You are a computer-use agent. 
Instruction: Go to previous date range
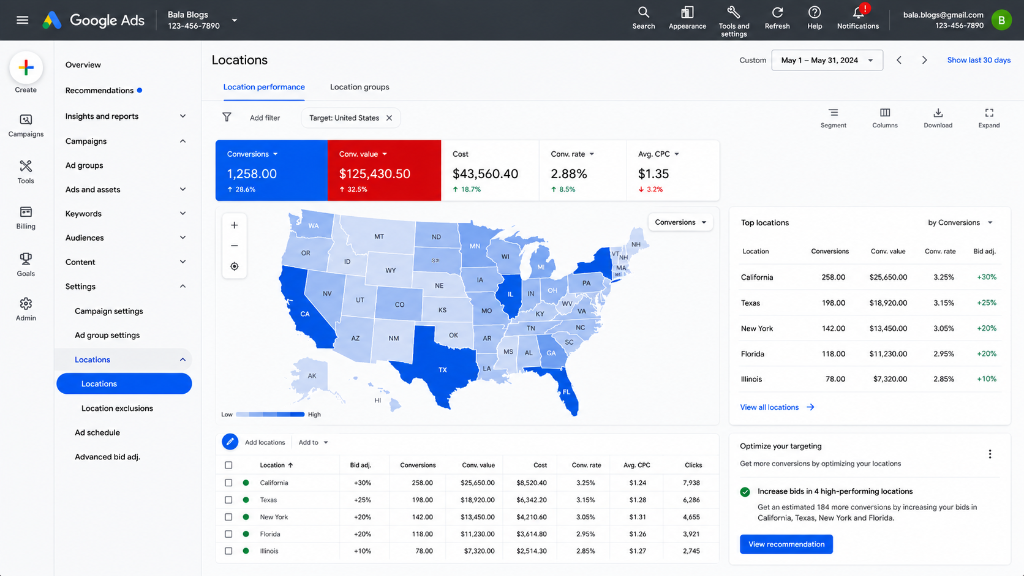899,60
